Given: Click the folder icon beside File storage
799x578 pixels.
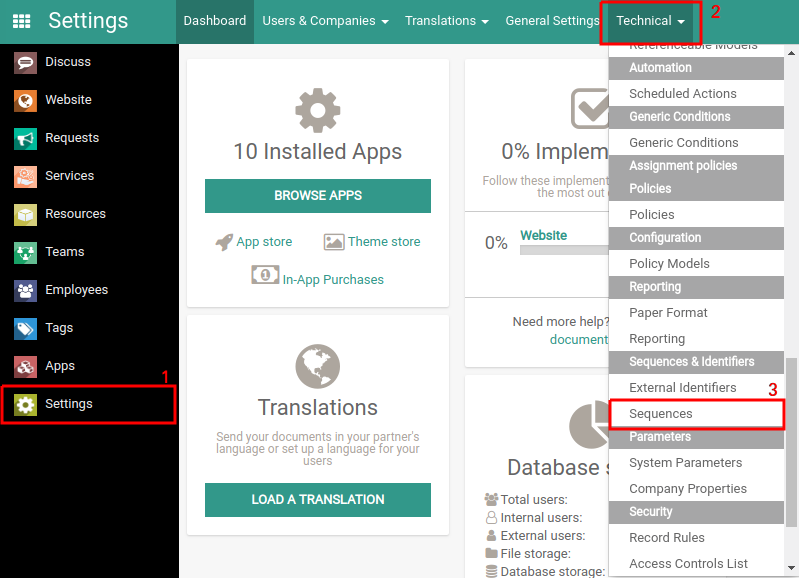Looking at the screenshot, I should pos(491,553).
